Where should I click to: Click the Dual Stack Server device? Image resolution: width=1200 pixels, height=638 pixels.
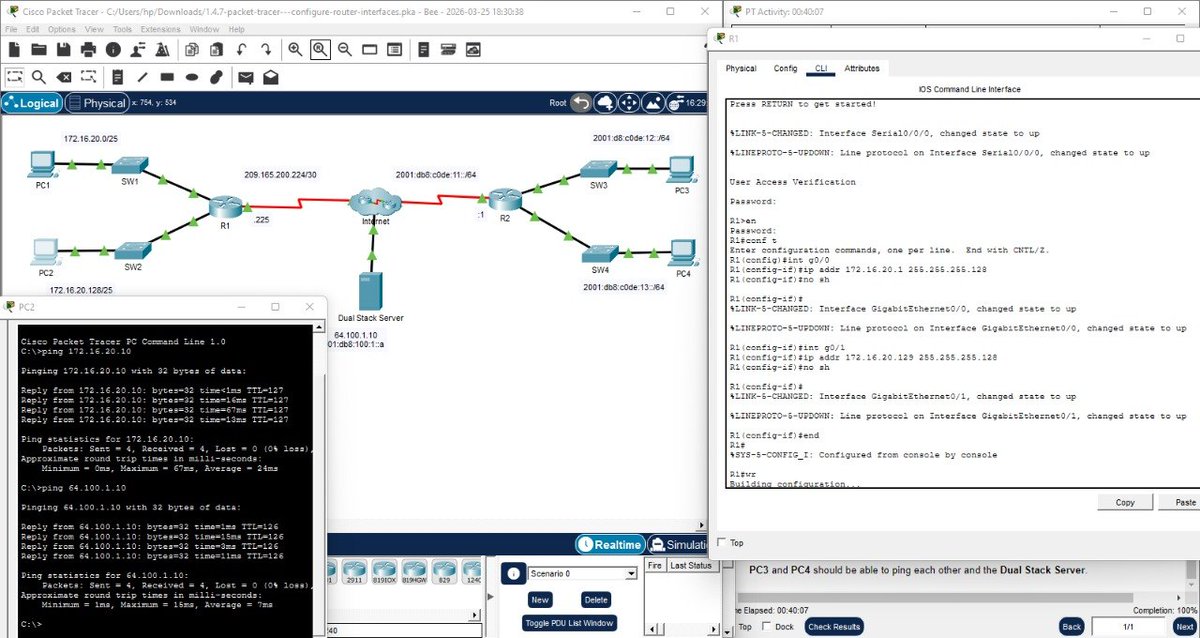[x=371, y=291]
